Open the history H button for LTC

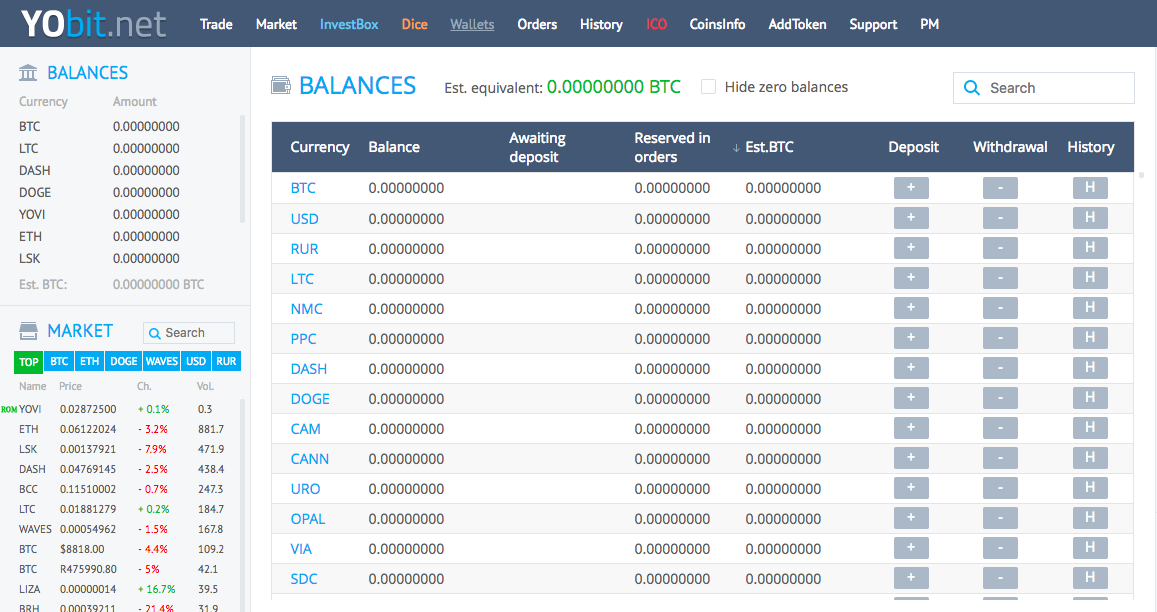[1090, 278]
